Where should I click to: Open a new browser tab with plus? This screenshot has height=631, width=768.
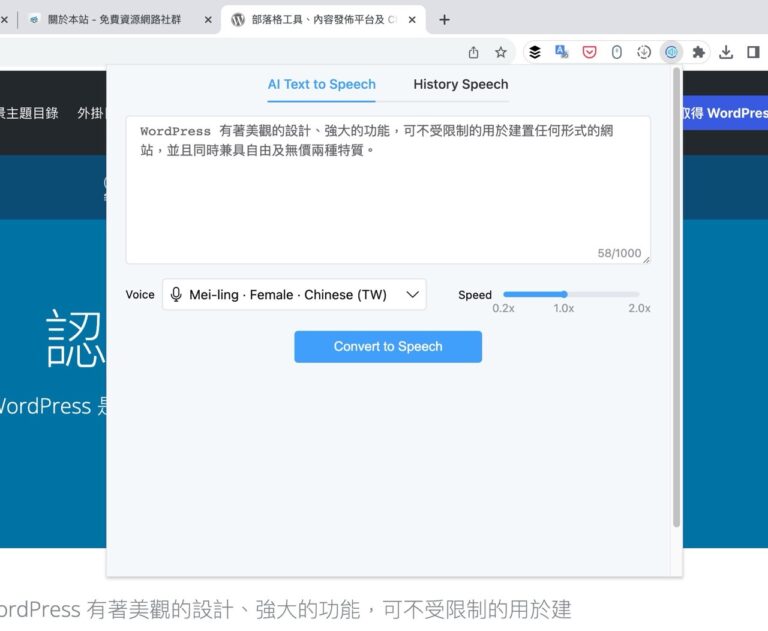[444, 20]
